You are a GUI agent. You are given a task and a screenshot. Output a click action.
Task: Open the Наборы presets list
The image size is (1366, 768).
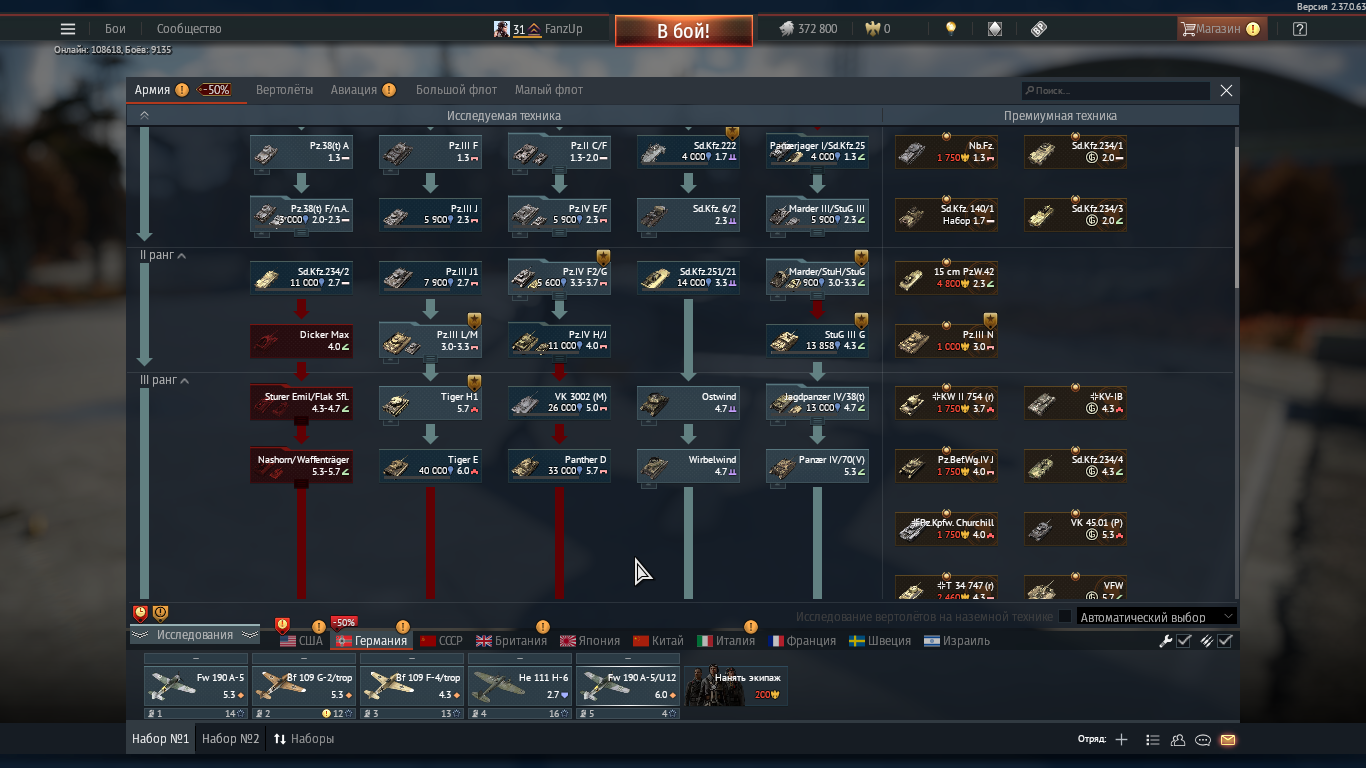(x=304, y=739)
